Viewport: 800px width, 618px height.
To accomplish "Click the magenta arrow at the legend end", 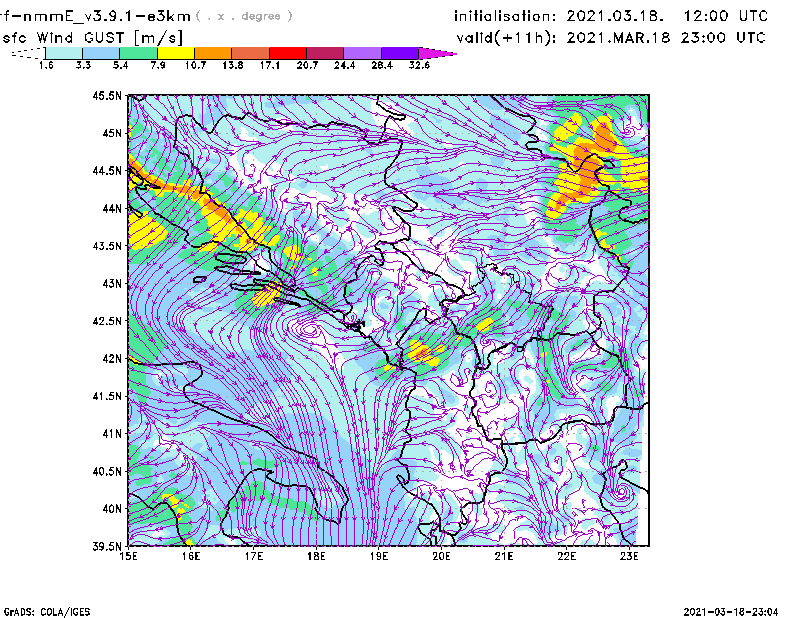I will tap(437, 53).
